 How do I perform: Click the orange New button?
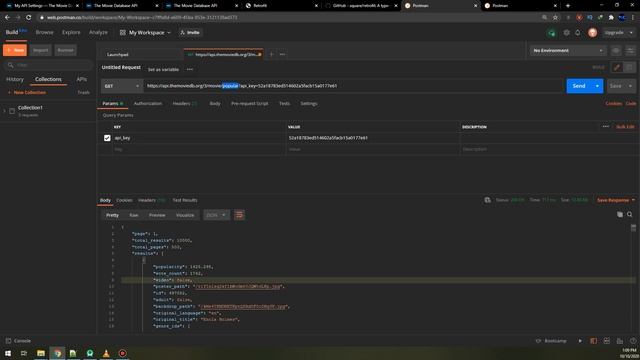(x=15, y=50)
